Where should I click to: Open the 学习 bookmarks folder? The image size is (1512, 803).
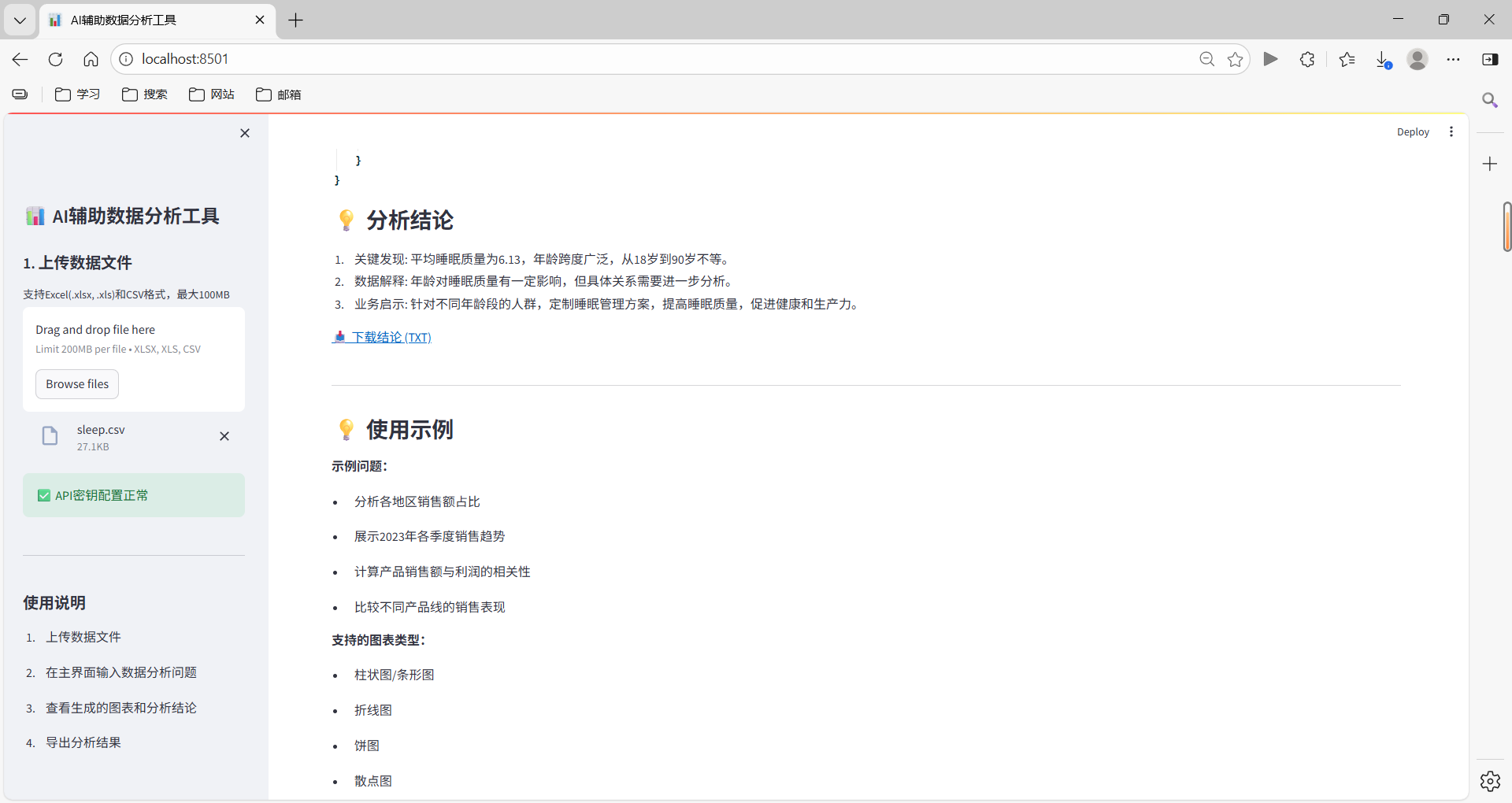click(x=77, y=94)
